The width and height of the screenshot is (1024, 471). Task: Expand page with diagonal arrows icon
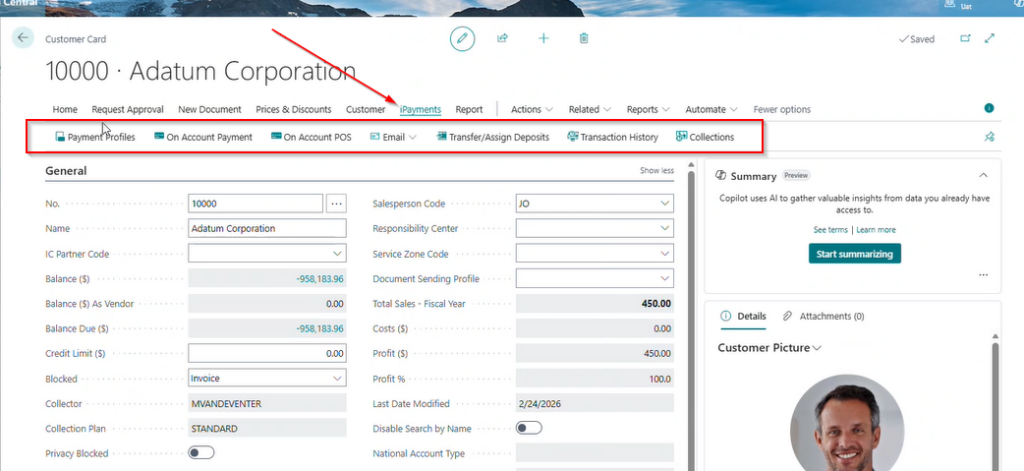point(990,39)
